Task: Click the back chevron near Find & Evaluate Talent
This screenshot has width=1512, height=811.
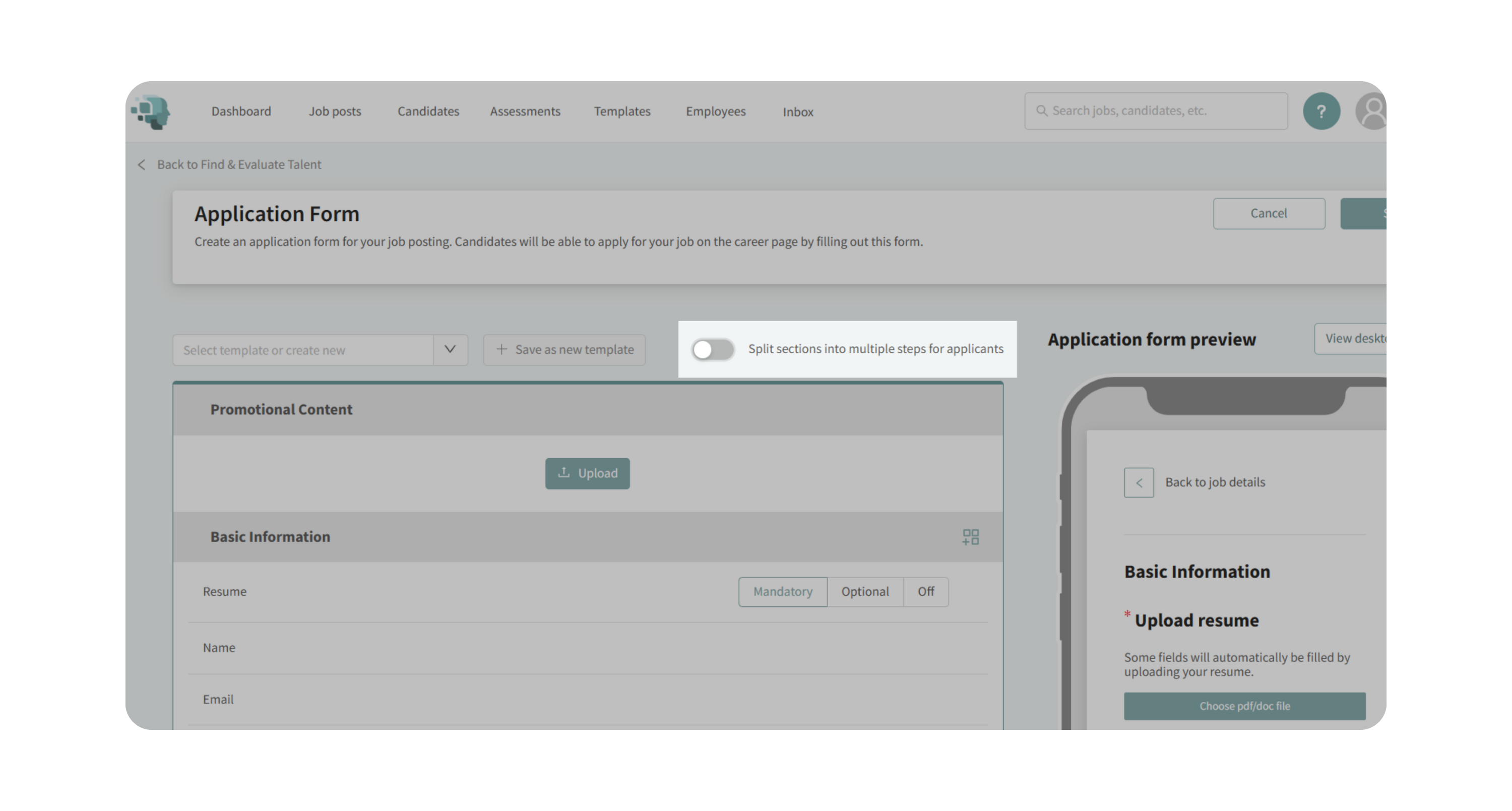Action: [142, 165]
